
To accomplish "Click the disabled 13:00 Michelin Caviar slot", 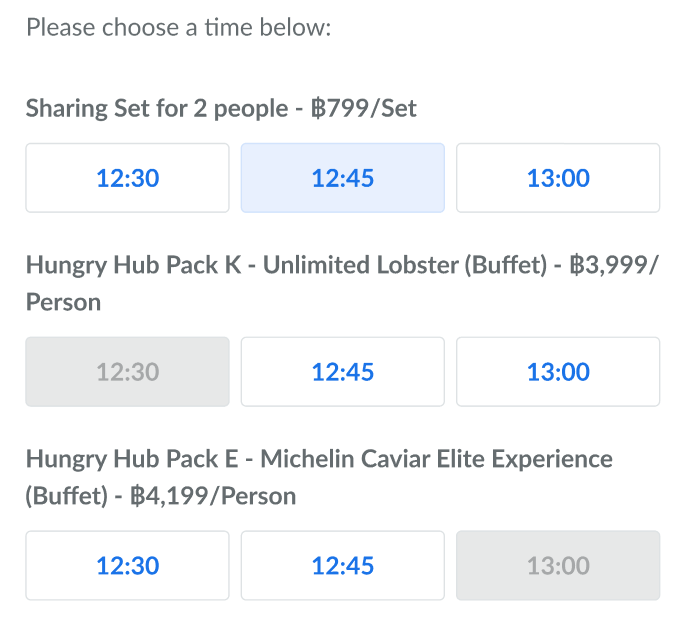I will pyautogui.click(x=558, y=566).
